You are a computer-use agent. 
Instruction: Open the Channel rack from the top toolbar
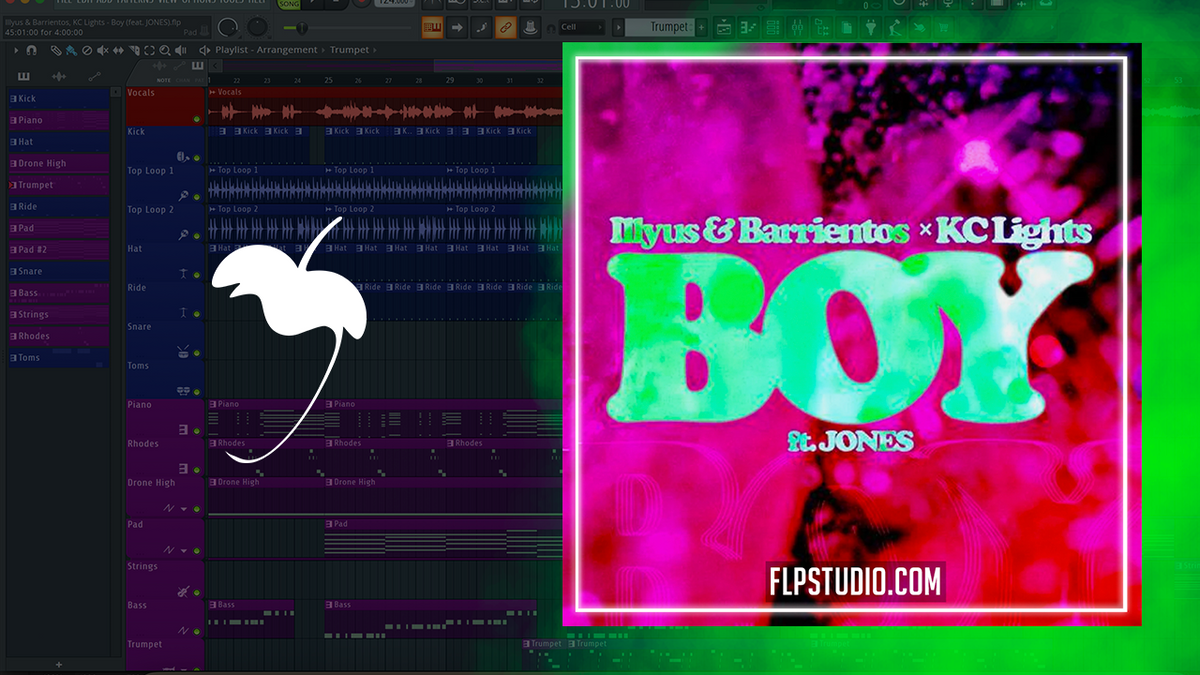pos(771,27)
